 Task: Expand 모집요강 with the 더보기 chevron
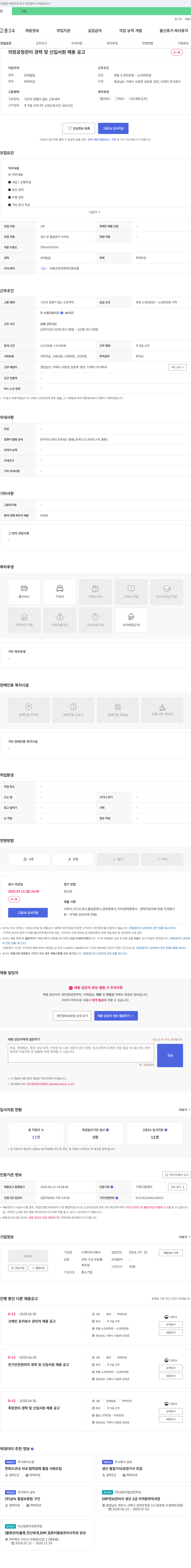click(95, 212)
